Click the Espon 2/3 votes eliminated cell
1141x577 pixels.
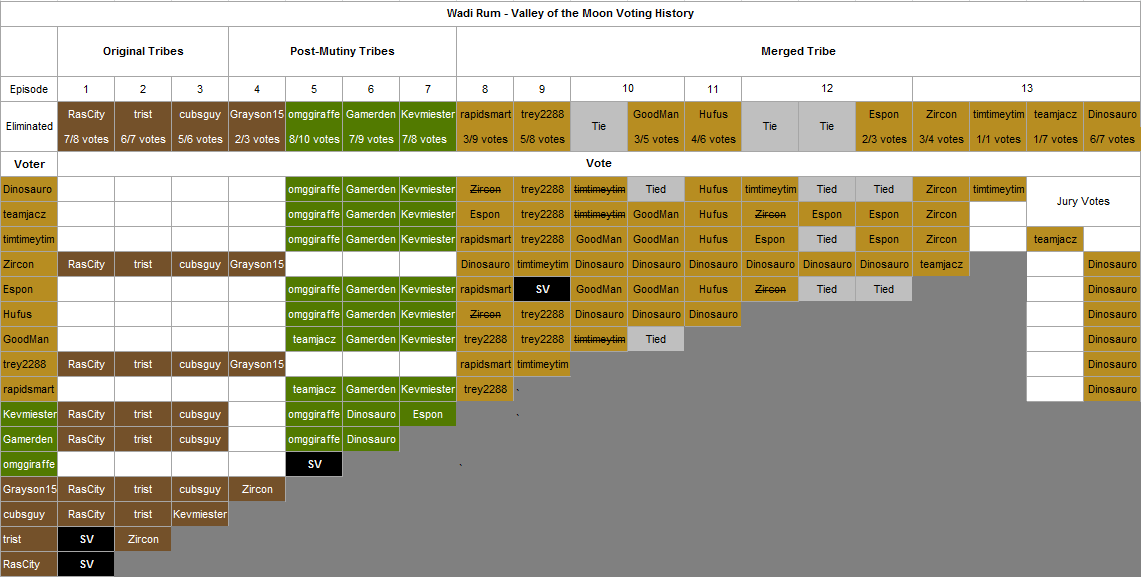click(883, 126)
